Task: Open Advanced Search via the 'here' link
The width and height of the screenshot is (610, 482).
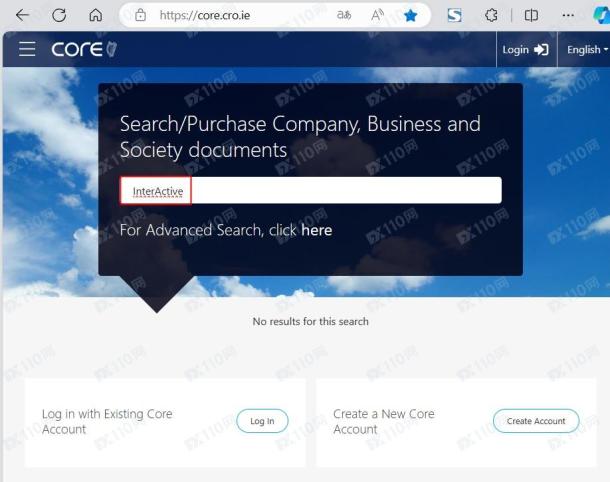Action: 317,230
